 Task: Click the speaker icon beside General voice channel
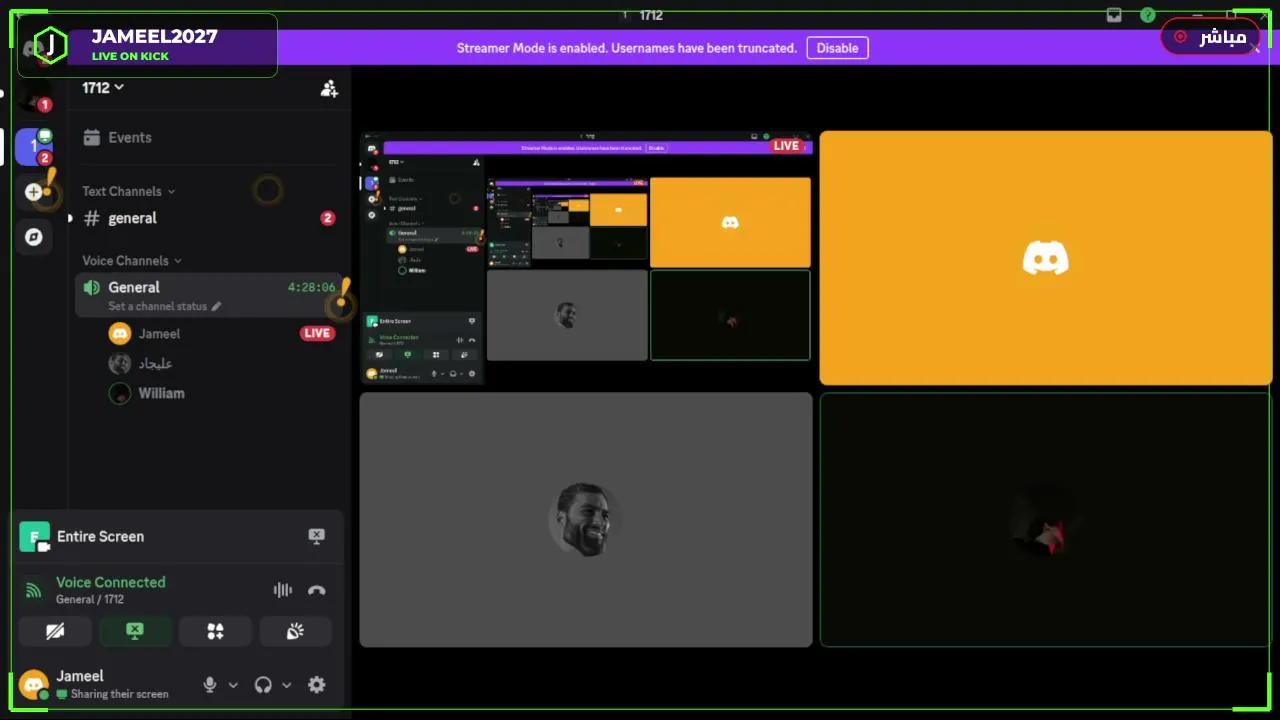click(92, 287)
